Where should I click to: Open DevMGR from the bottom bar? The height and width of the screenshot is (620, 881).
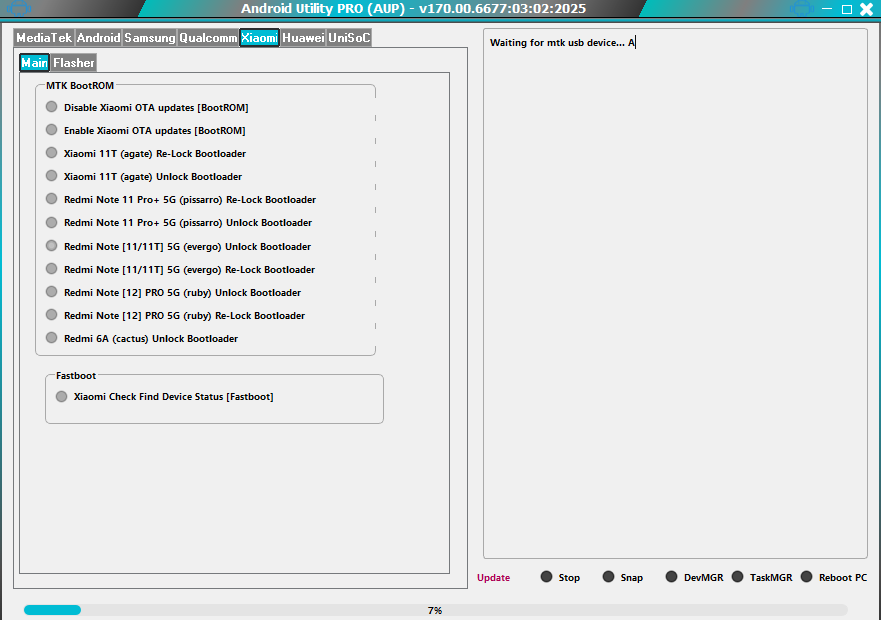[672, 576]
